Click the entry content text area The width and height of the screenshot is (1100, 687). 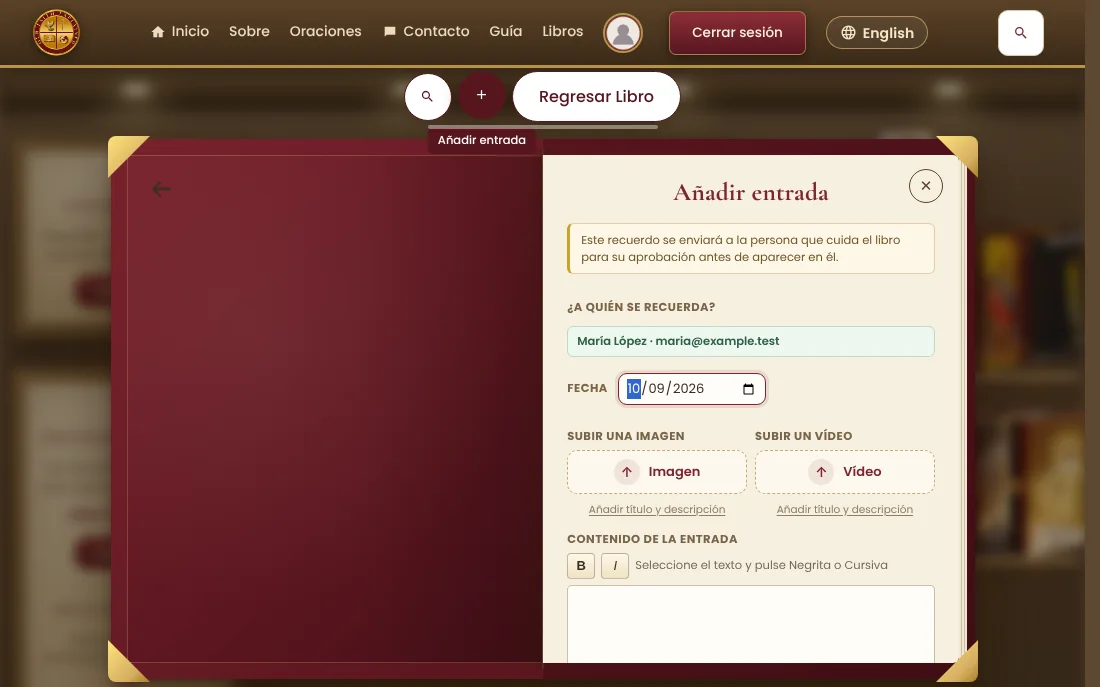(751, 624)
